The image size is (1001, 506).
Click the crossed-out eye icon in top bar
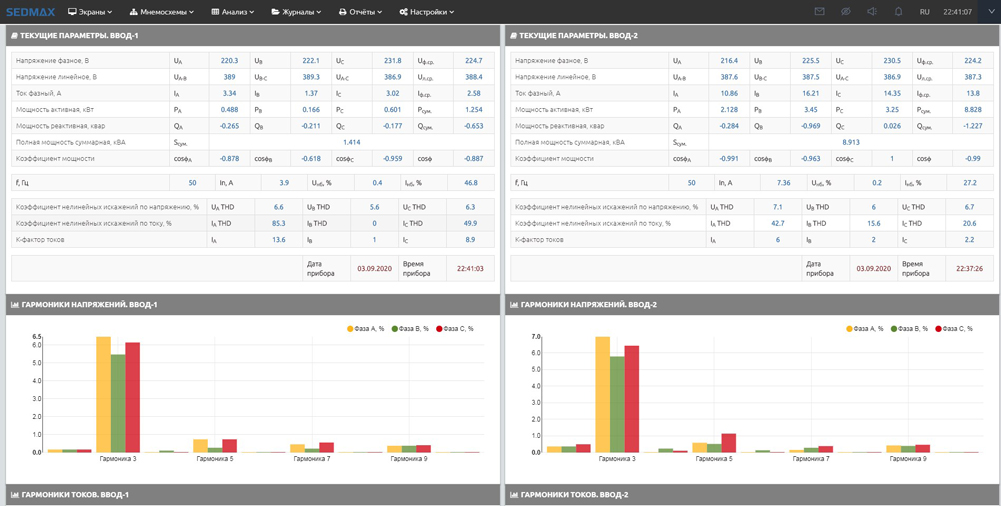coord(845,12)
